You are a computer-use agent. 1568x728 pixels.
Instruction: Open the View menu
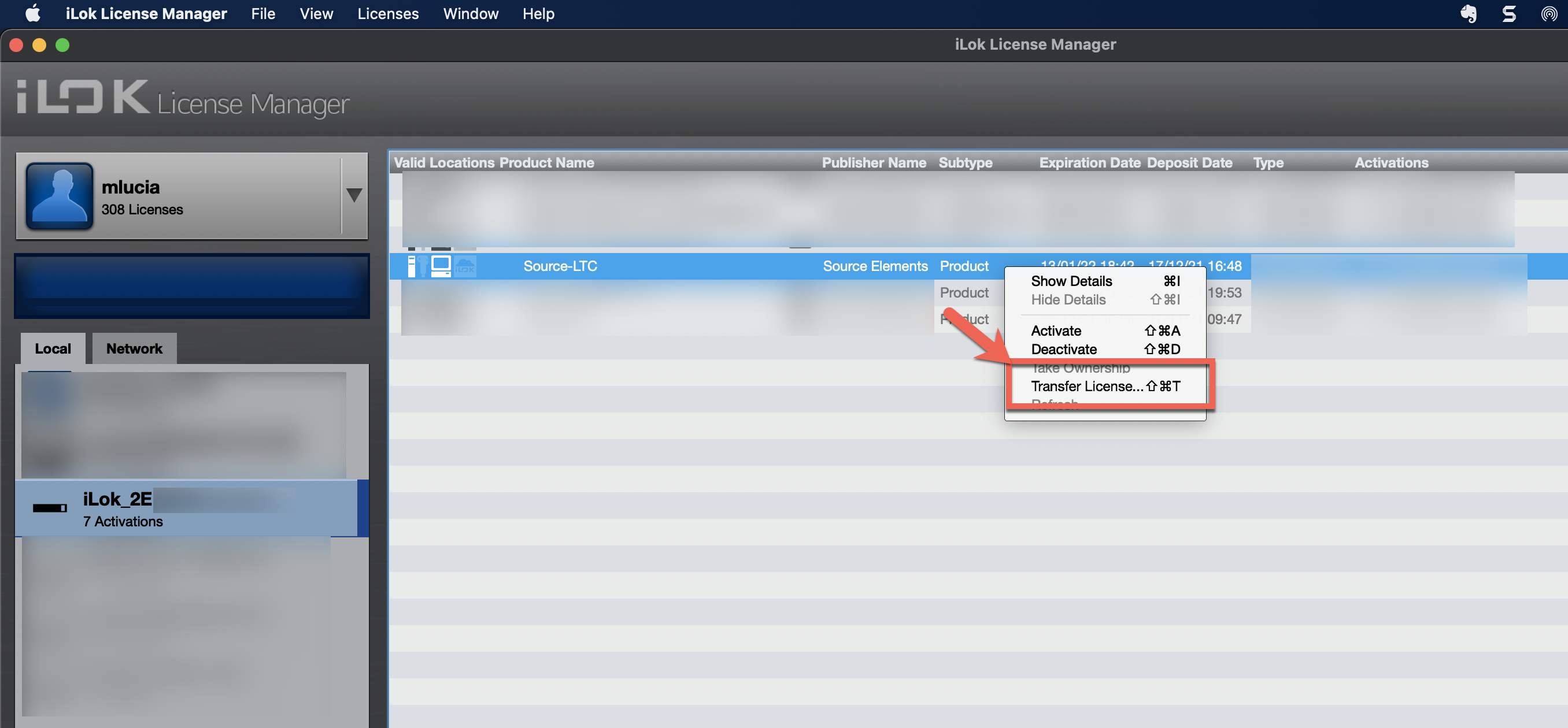316,13
